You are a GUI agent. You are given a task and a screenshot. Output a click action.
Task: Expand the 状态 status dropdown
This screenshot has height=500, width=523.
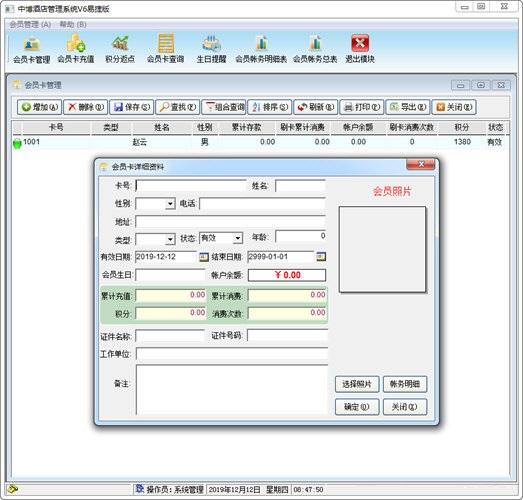(237, 238)
